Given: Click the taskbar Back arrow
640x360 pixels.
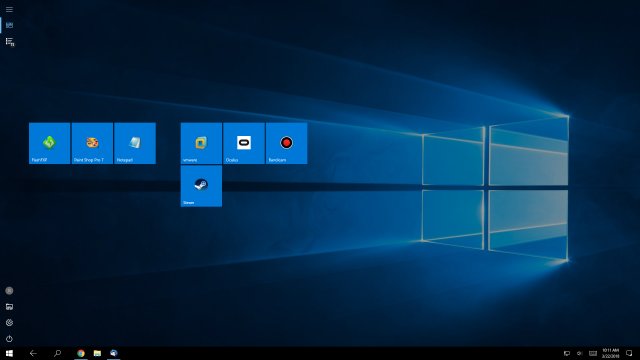Looking at the screenshot, I should pos(33,353).
